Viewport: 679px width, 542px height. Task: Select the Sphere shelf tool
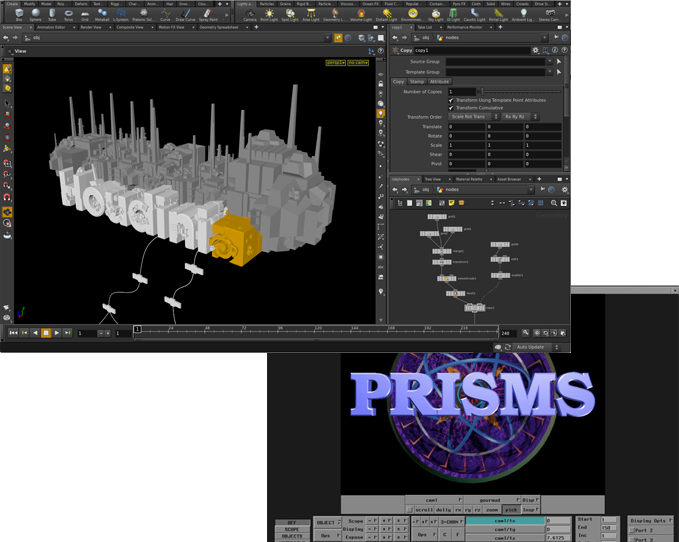tap(36, 15)
